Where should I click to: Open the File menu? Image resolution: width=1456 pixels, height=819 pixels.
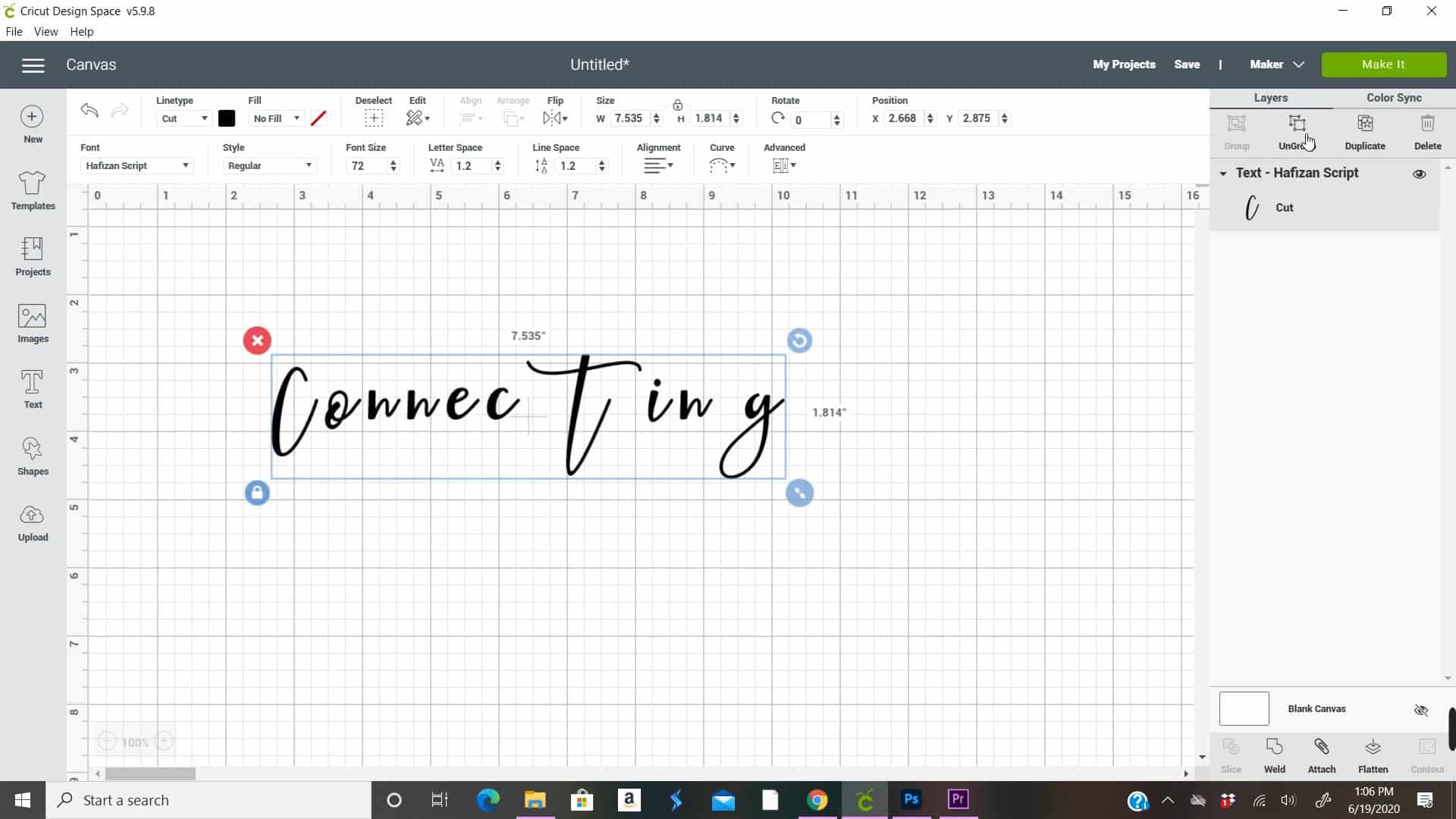point(14,32)
